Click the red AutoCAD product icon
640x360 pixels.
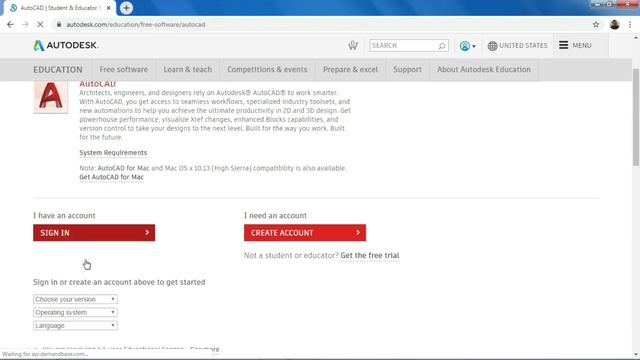click(x=51, y=97)
